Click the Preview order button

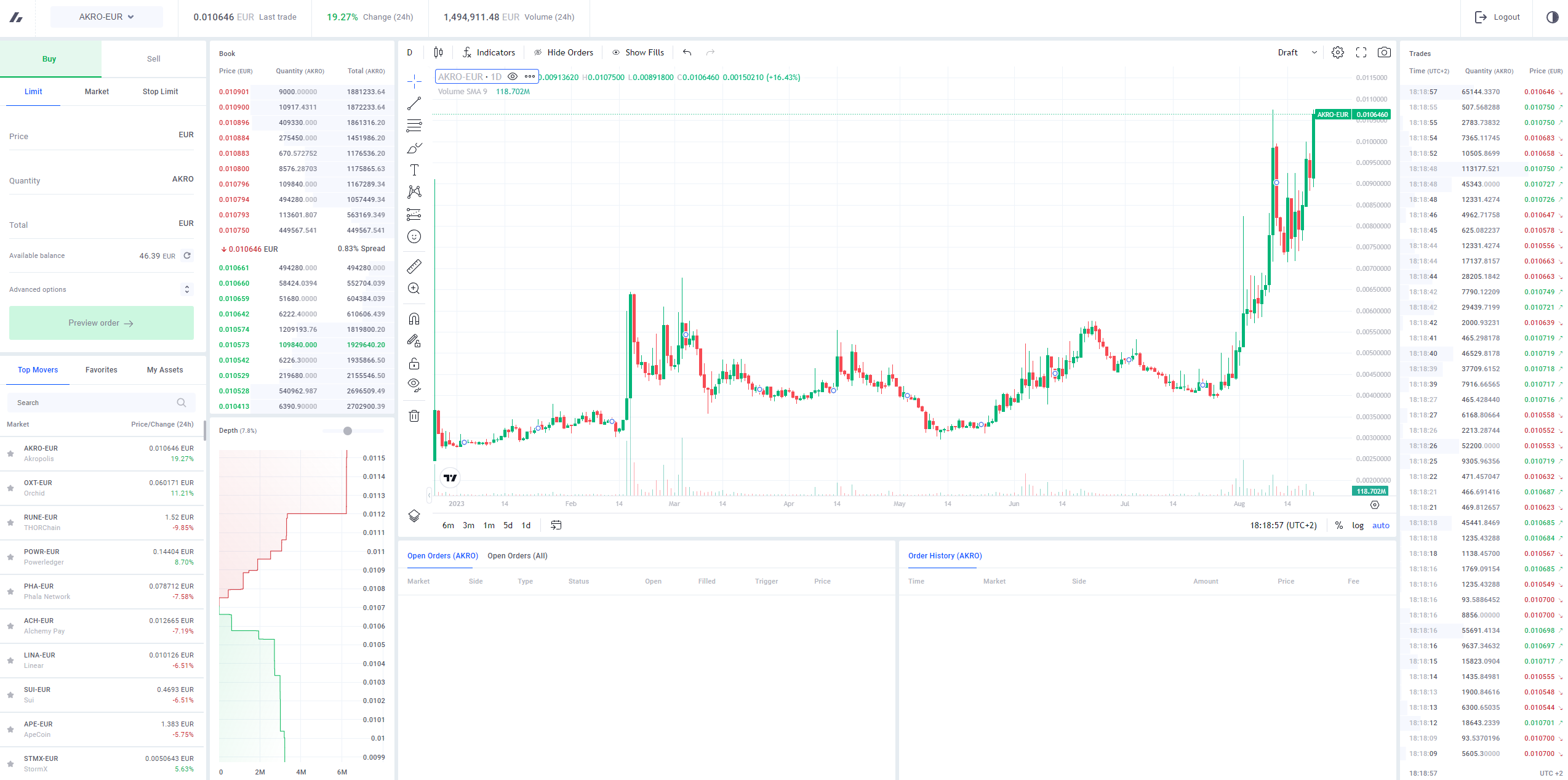tap(101, 322)
